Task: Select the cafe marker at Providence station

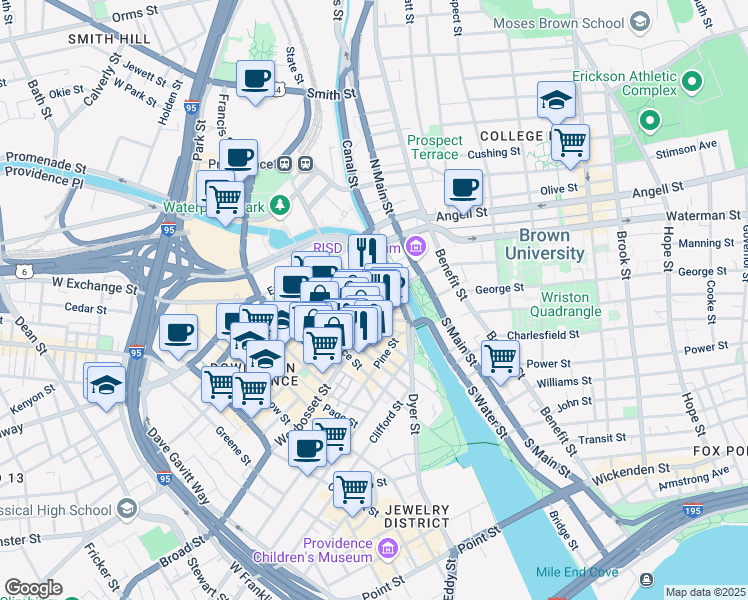Action: pos(239,159)
